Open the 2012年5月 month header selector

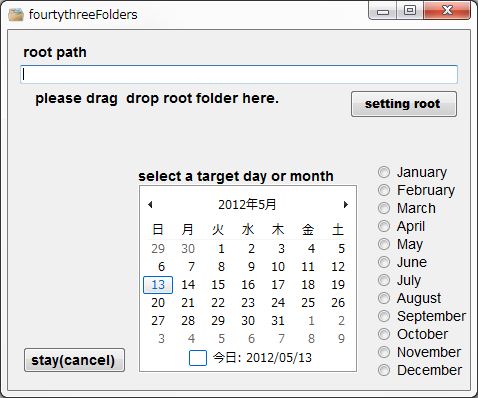(x=247, y=204)
